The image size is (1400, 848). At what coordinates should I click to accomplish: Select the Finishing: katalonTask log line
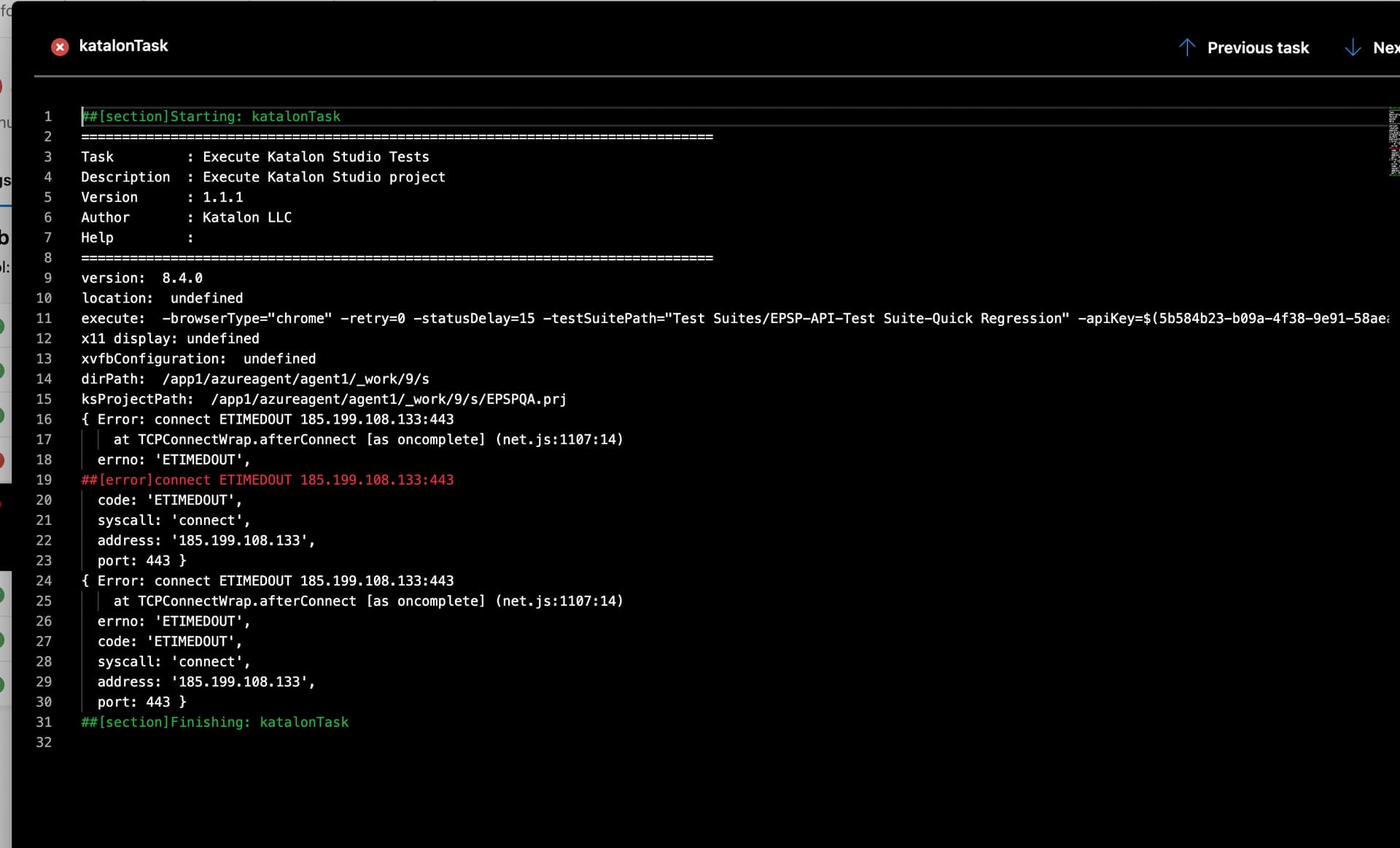[214, 722]
